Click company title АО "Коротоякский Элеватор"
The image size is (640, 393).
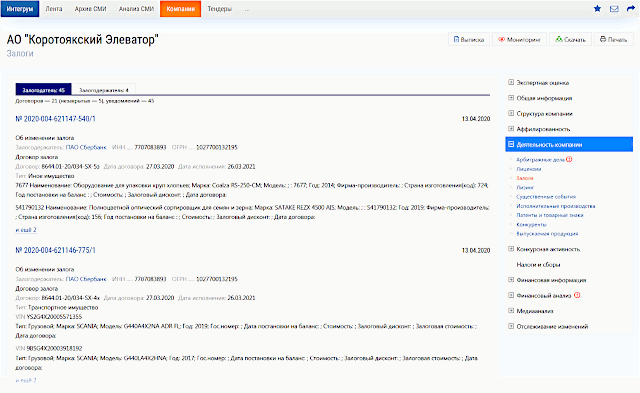point(82,40)
